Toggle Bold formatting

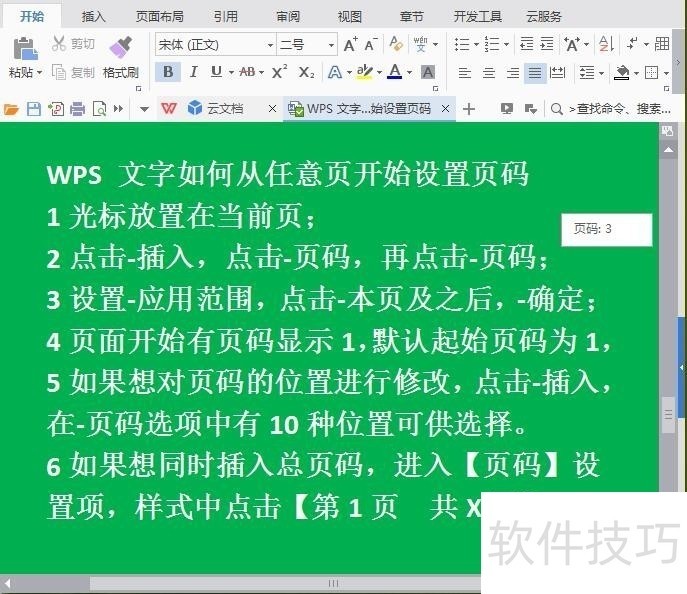pos(168,72)
